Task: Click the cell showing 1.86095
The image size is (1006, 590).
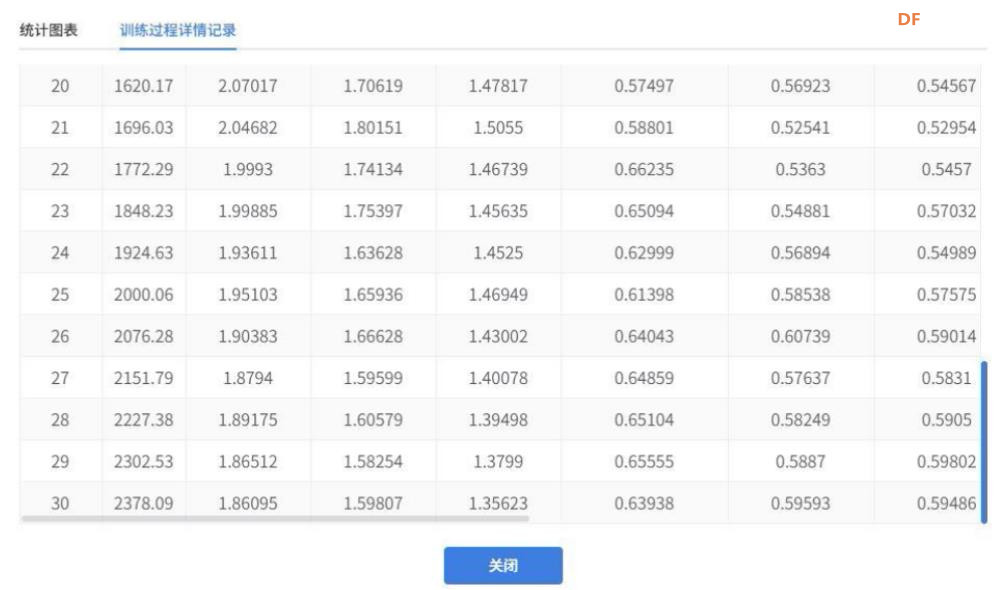Action: [248, 503]
